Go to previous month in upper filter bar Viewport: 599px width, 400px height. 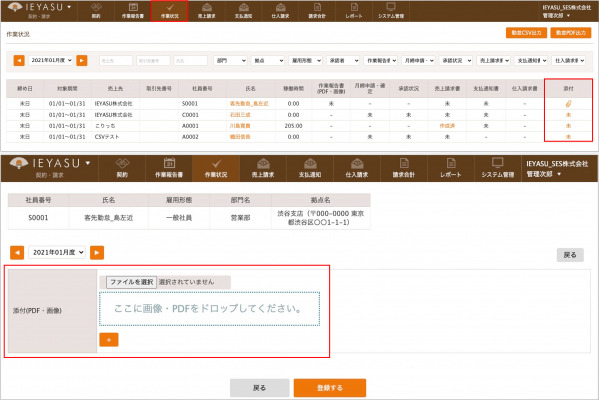tap(19, 60)
